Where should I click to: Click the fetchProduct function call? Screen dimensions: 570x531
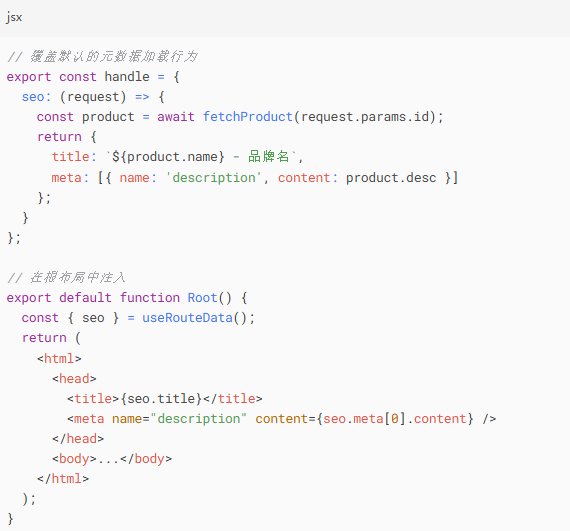(x=248, y=117)
